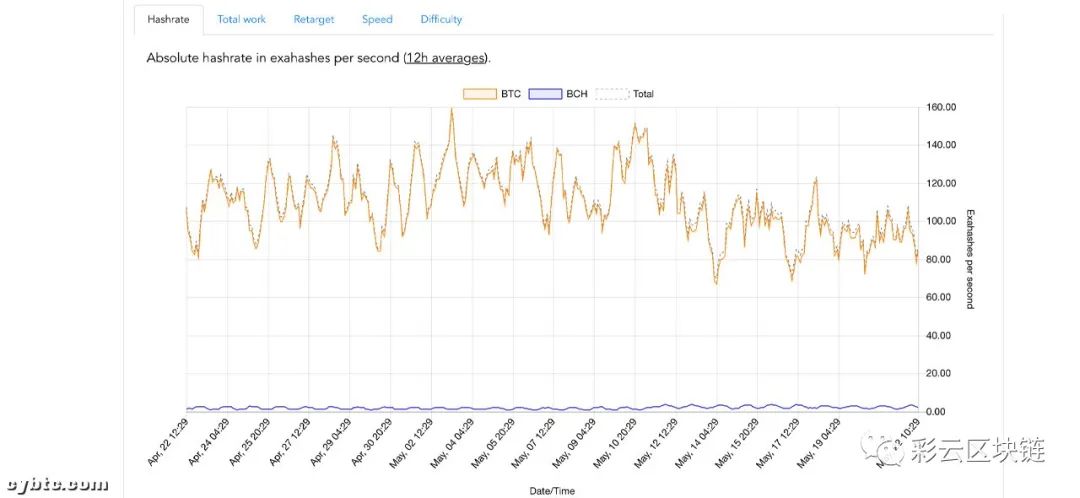Screen dimensions: 1080x498
Task: Toggle the BTC legend color box
Action: [x=480, y=94]
